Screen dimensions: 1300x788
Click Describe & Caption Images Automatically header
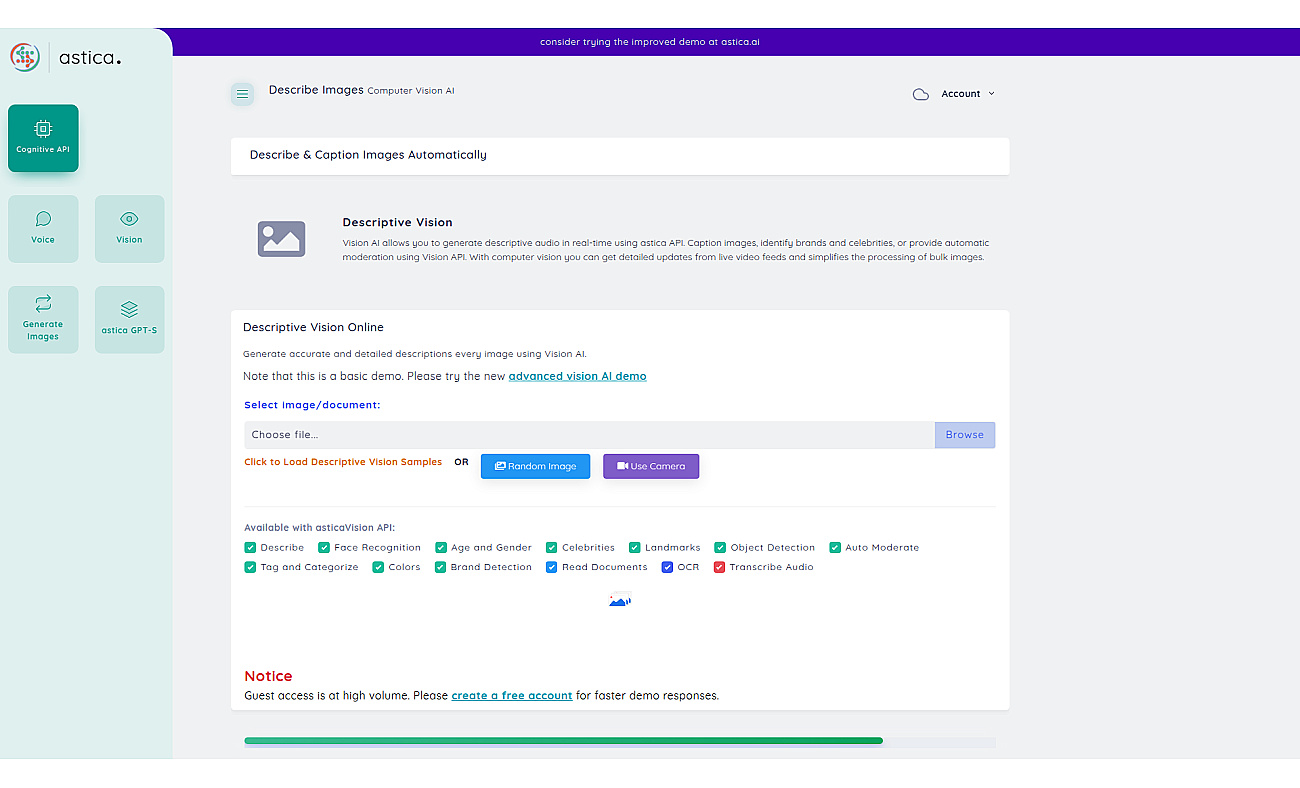tap(369, 155)
